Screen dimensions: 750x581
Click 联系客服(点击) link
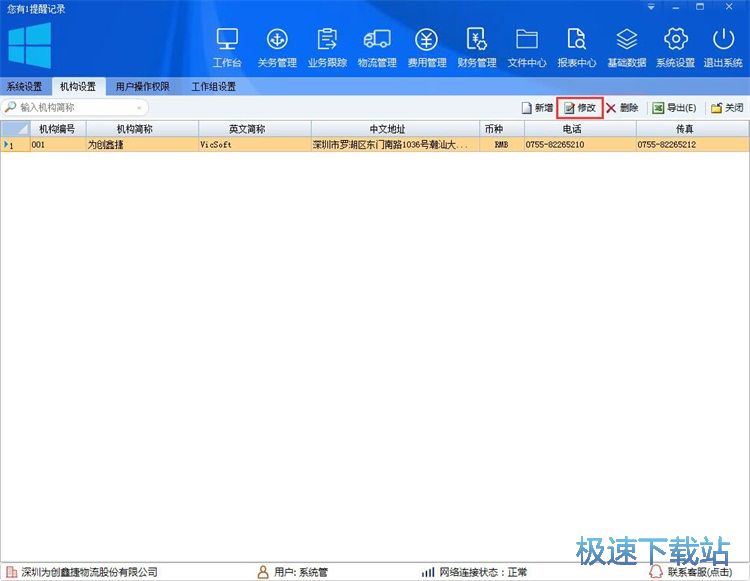[x=700, y=572]
